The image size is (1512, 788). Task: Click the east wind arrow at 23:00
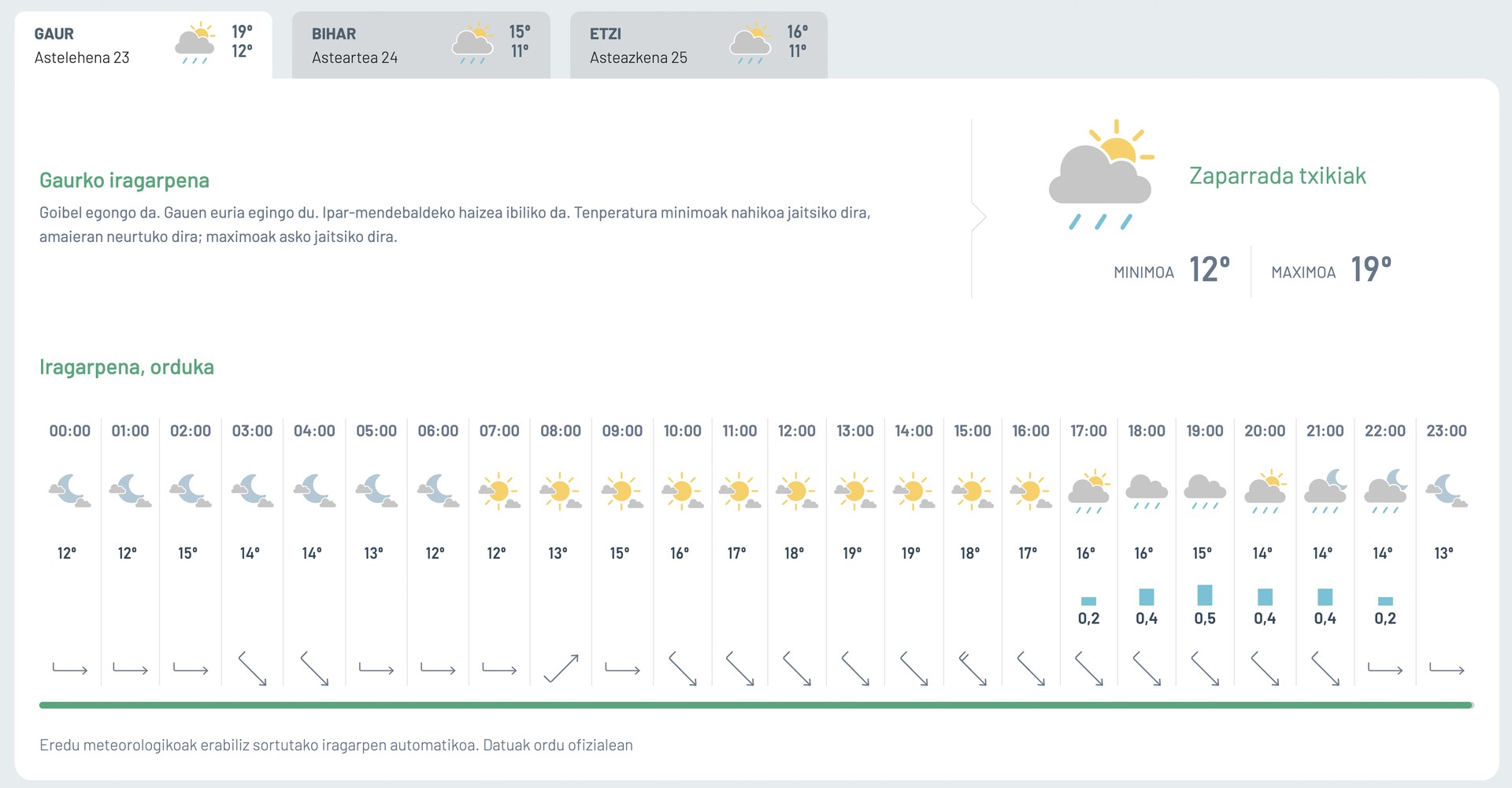point(1447,669)
